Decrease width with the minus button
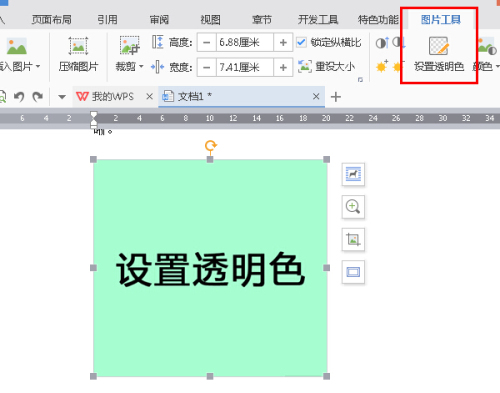The height and width of the screenshot is (393, 500). [207, 67]
